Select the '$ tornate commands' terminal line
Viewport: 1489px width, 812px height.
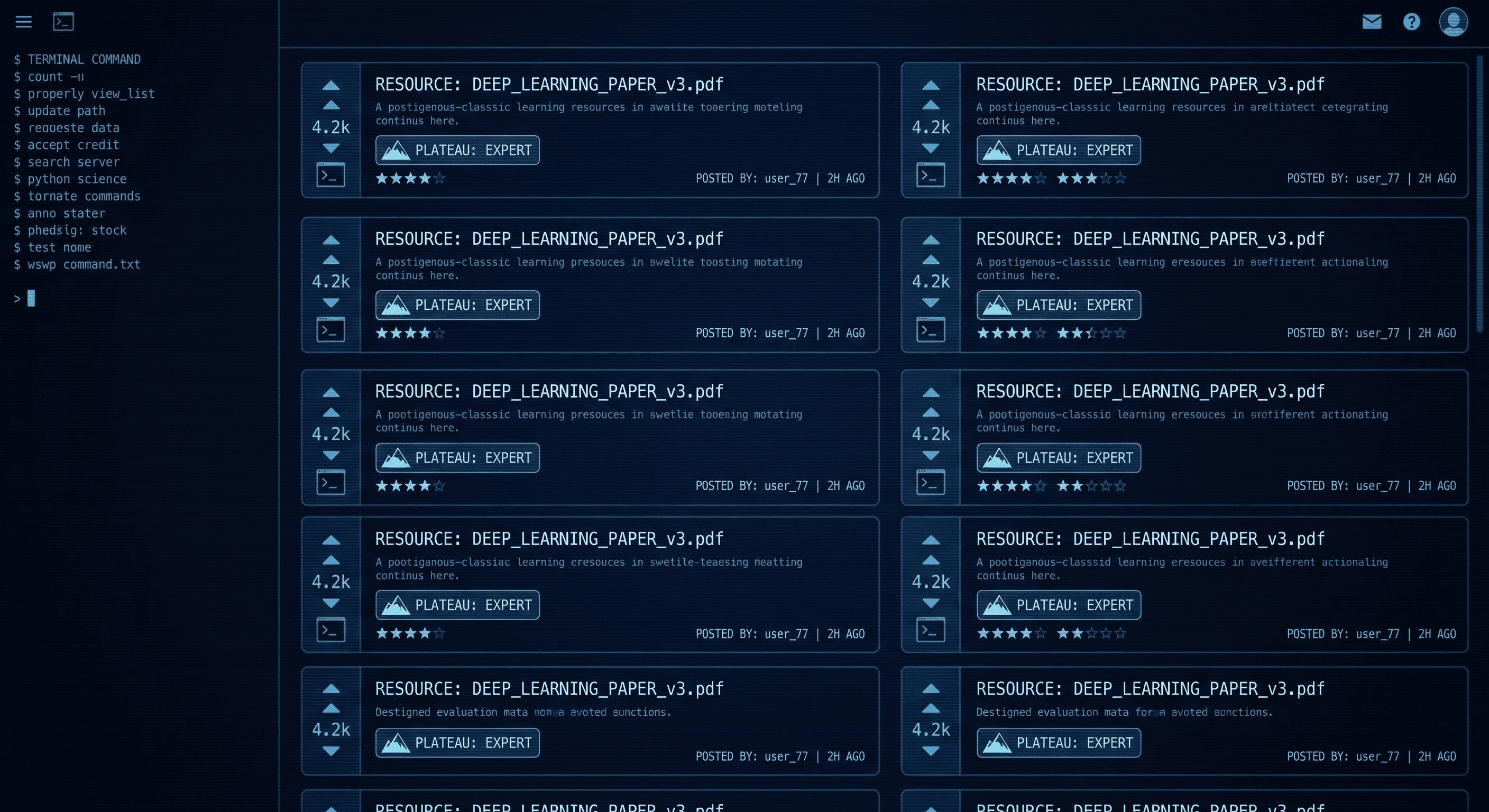coord(77,196)
